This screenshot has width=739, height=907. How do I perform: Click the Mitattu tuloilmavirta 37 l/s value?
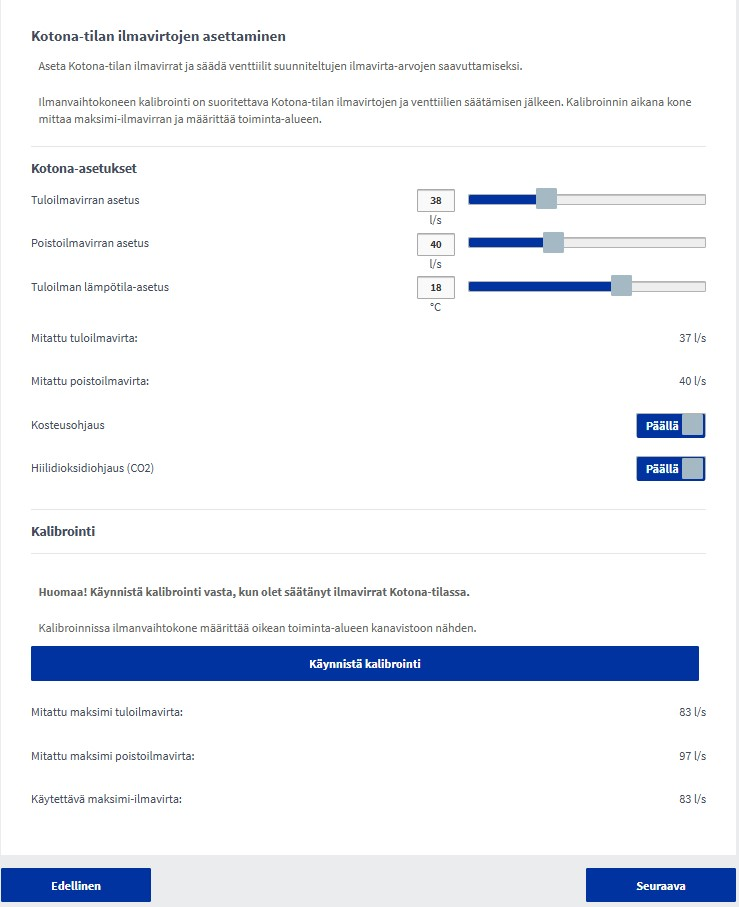click(692, 338)
